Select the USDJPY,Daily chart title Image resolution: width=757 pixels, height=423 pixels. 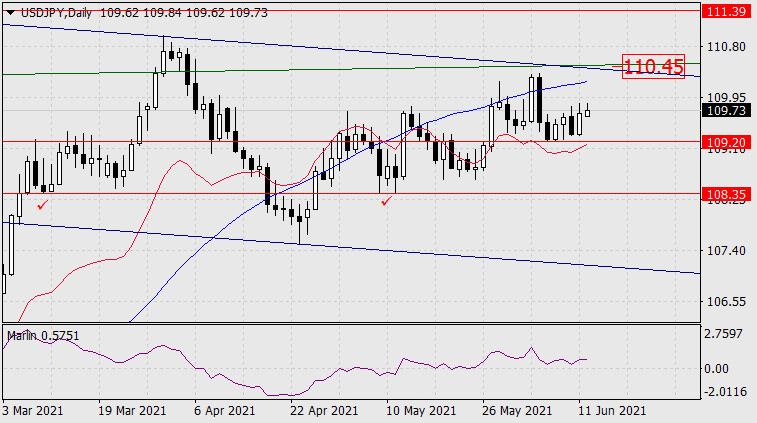pyautogui.click(x=56, y=13)
